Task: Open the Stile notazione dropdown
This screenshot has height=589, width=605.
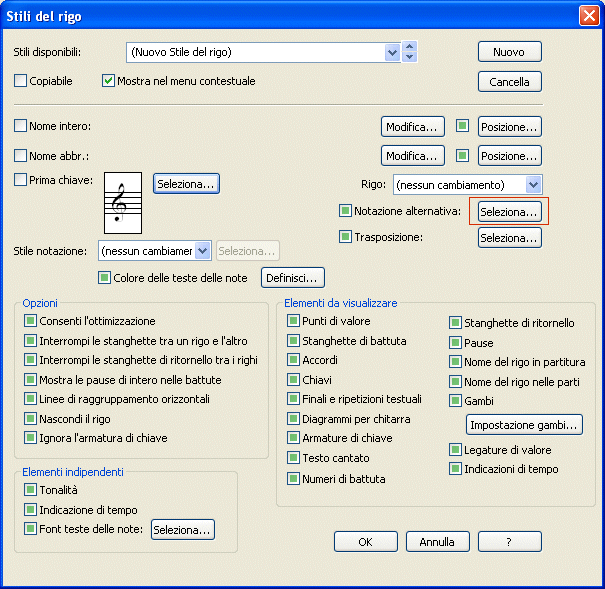Action: tap(203, 251)
